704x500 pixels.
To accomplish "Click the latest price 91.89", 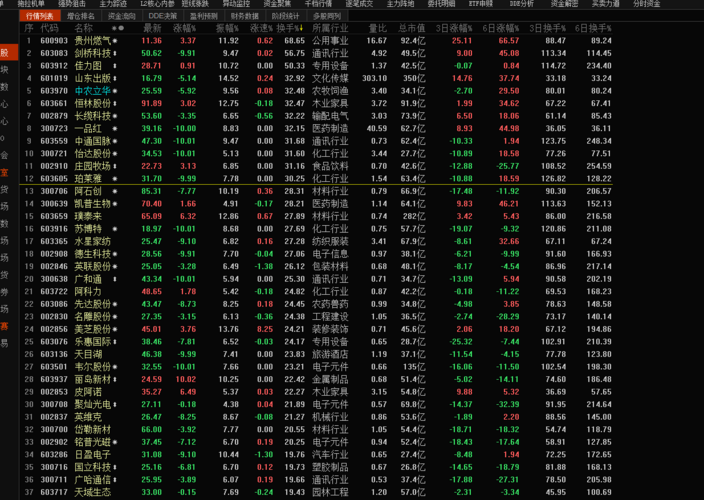I will pos(151,104).
